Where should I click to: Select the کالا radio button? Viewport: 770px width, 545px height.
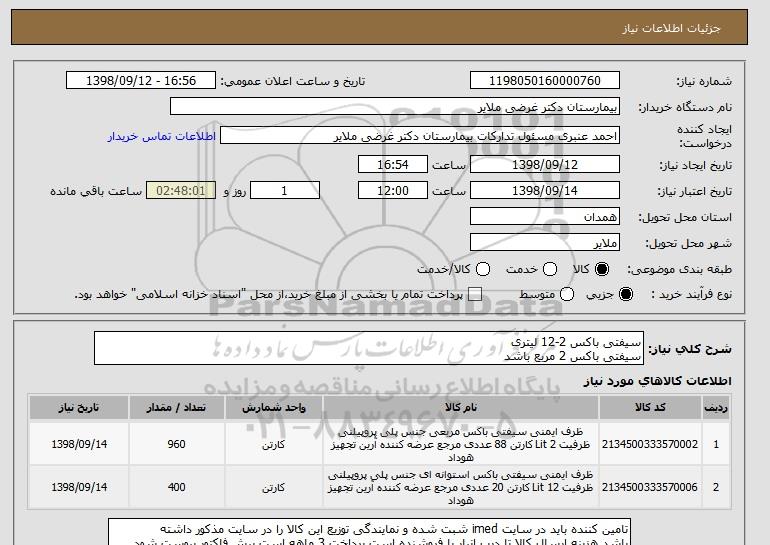coord(602,269)
